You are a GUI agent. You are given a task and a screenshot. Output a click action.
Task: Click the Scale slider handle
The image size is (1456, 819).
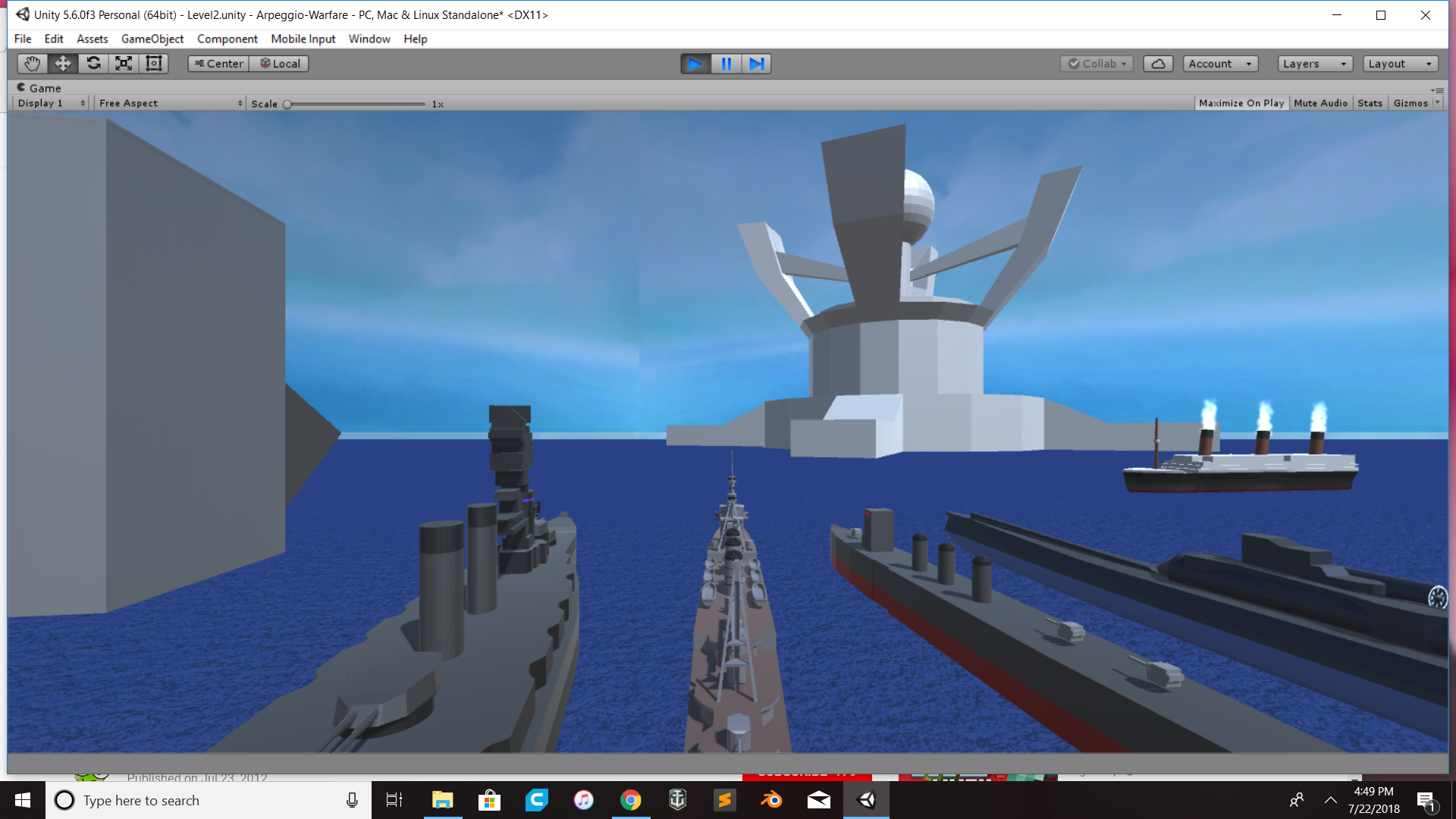pos(287,104)
